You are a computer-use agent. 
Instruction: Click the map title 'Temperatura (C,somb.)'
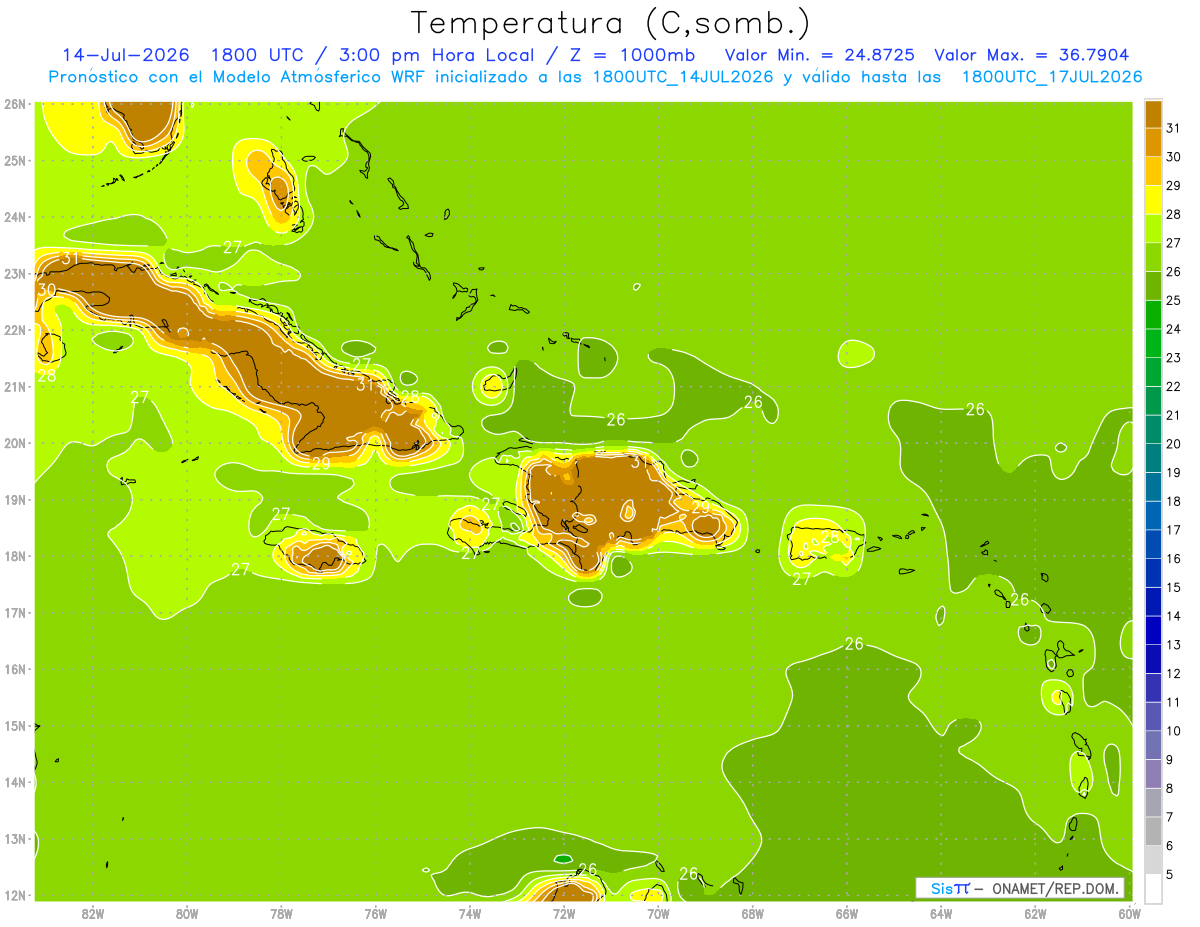pos(611,23)
